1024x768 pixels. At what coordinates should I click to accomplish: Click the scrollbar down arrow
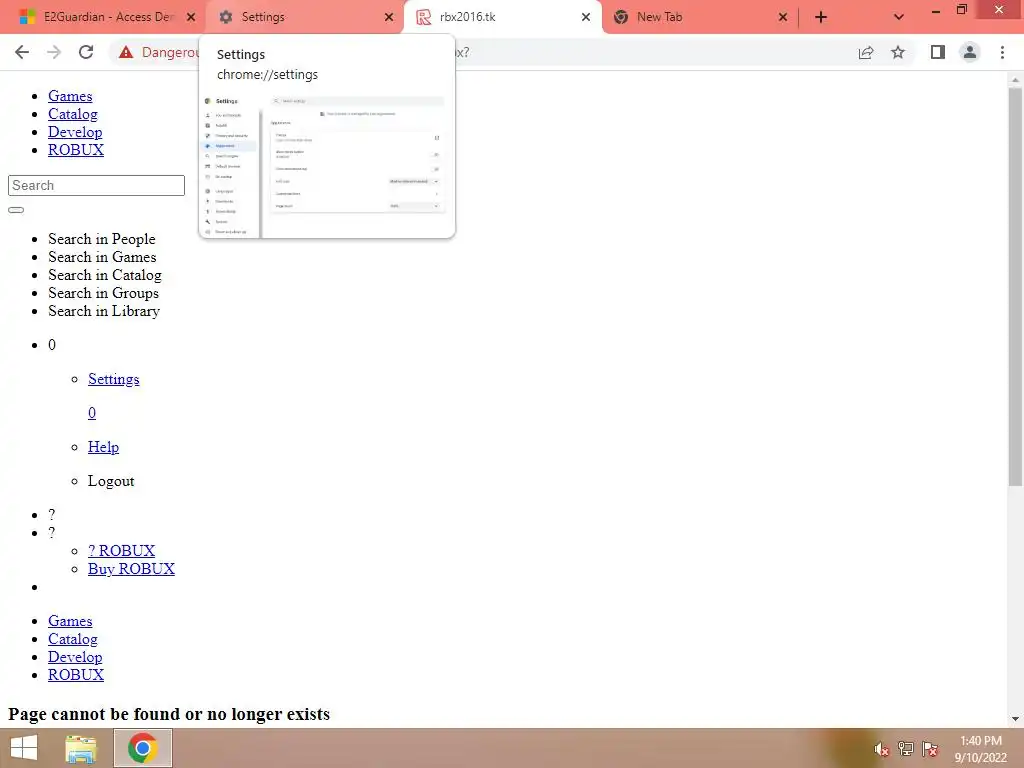click(1015, 719)
